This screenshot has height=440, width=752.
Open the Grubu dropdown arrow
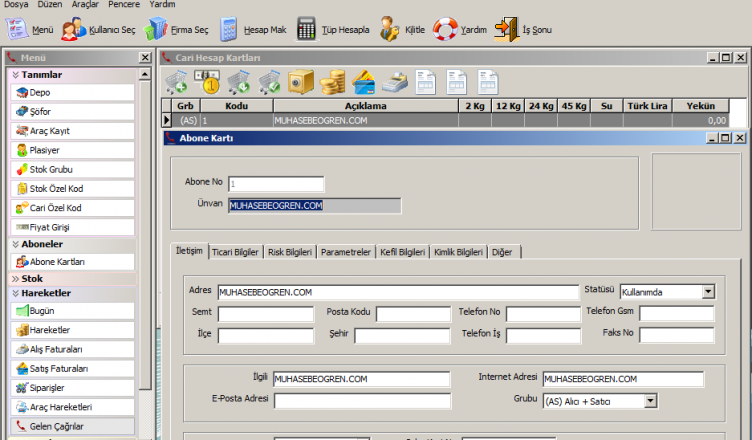point(650,401)
